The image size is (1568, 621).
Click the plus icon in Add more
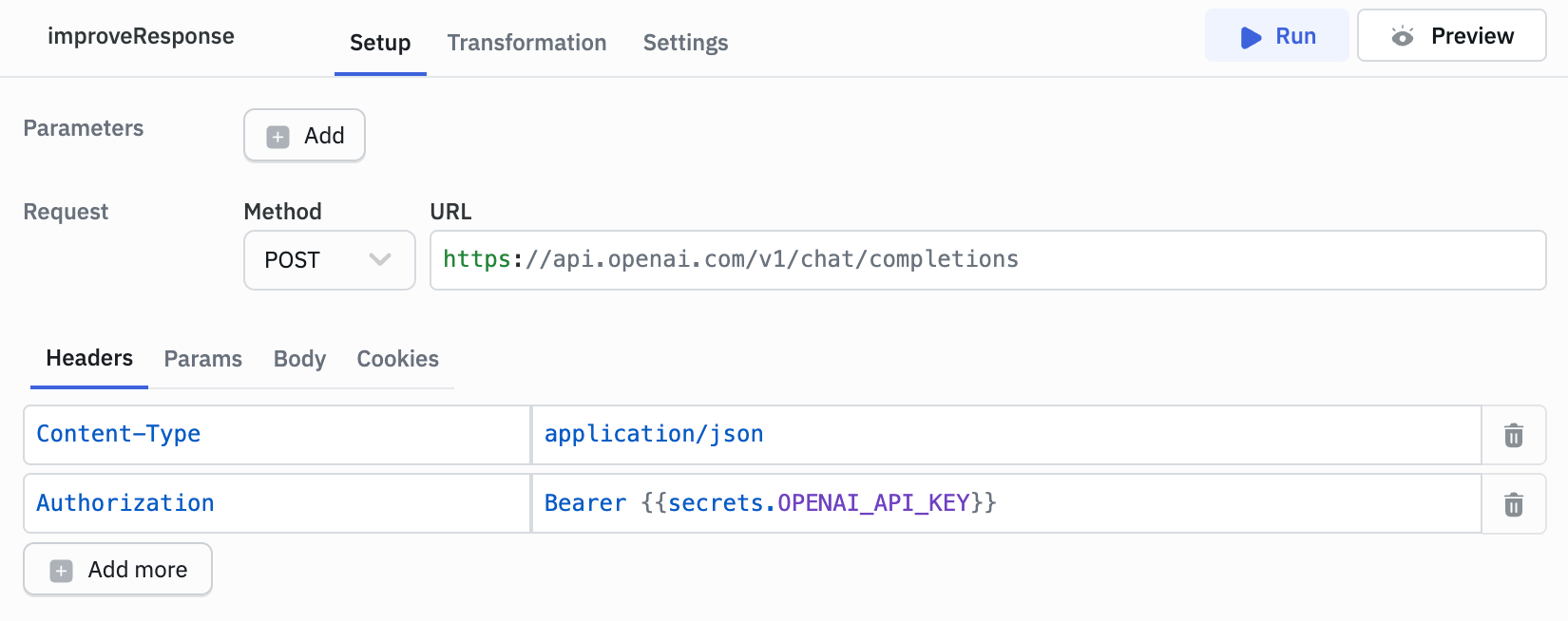point(62,571)
